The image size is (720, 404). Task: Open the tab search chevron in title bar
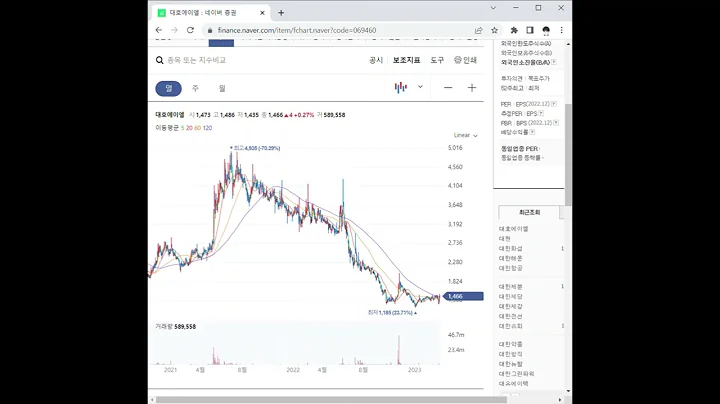[493, 8]
